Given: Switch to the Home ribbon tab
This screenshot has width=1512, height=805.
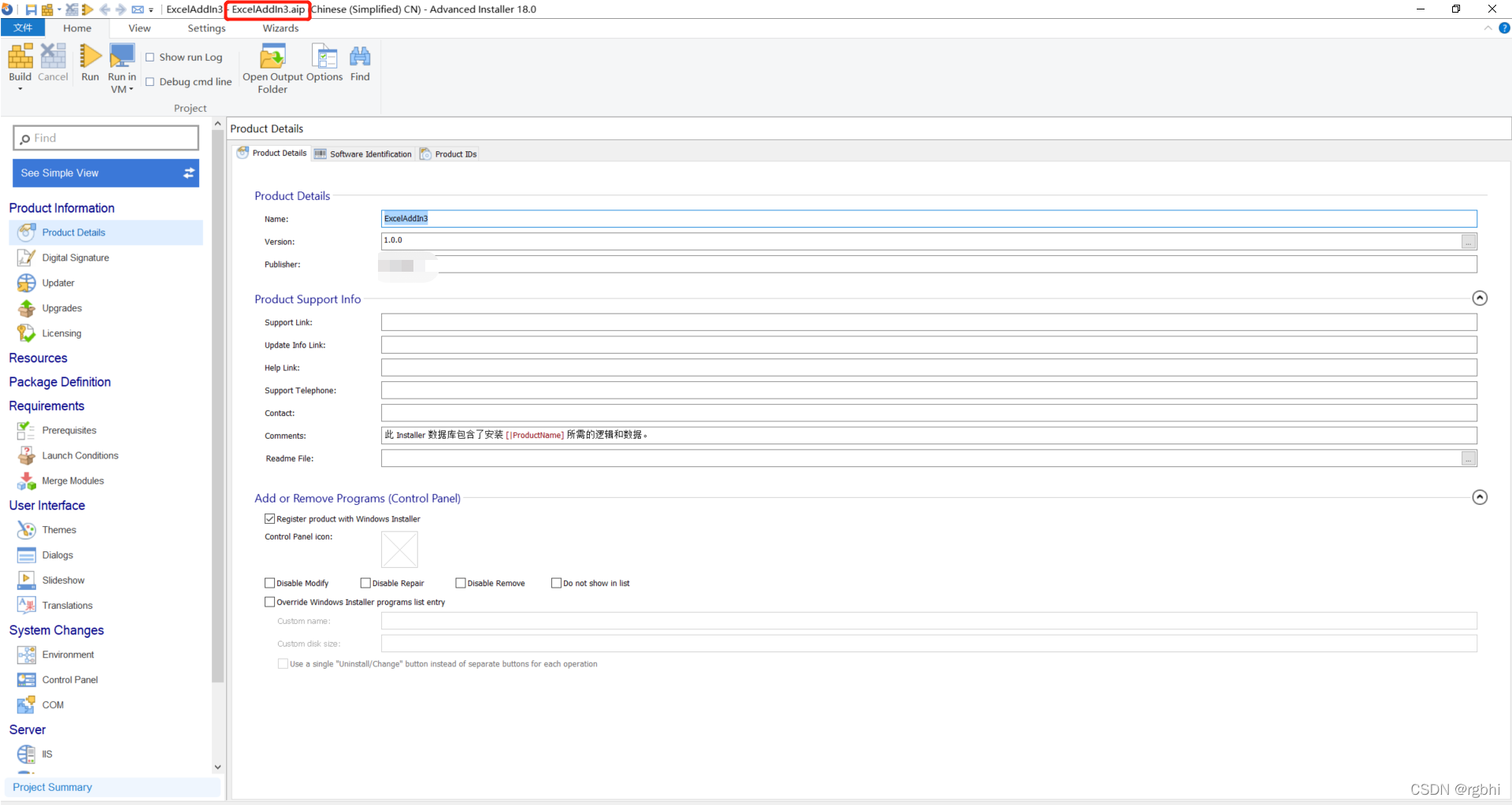Looking at the screenshot, I should [x=77, y=28].
